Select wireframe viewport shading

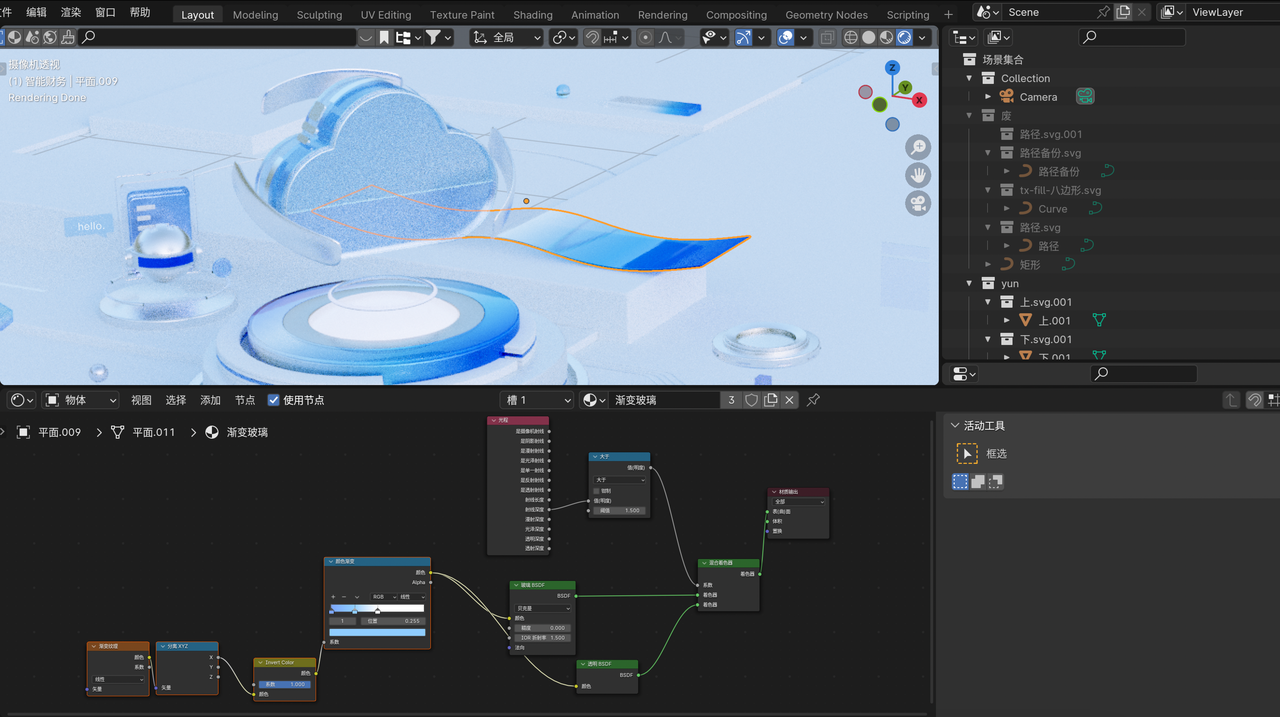(851, 37)
